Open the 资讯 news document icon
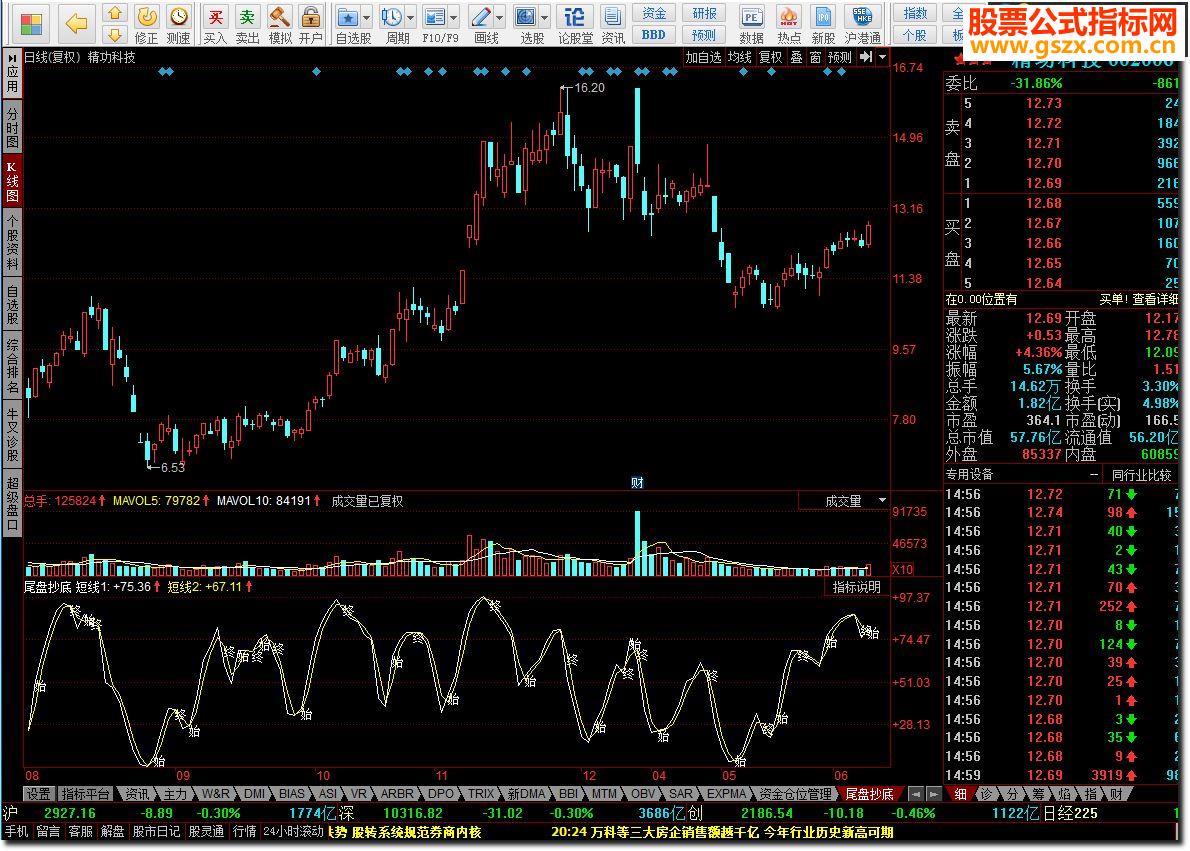Screen dimensions: 1190x851 [x=612, y=17]
